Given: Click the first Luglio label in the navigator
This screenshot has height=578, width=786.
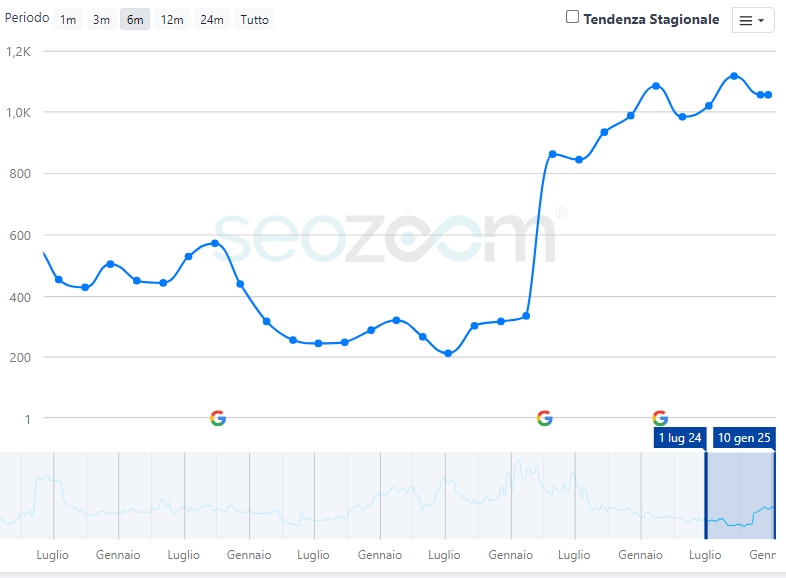Looking at the screenshot, I should [x=52, y=555].
